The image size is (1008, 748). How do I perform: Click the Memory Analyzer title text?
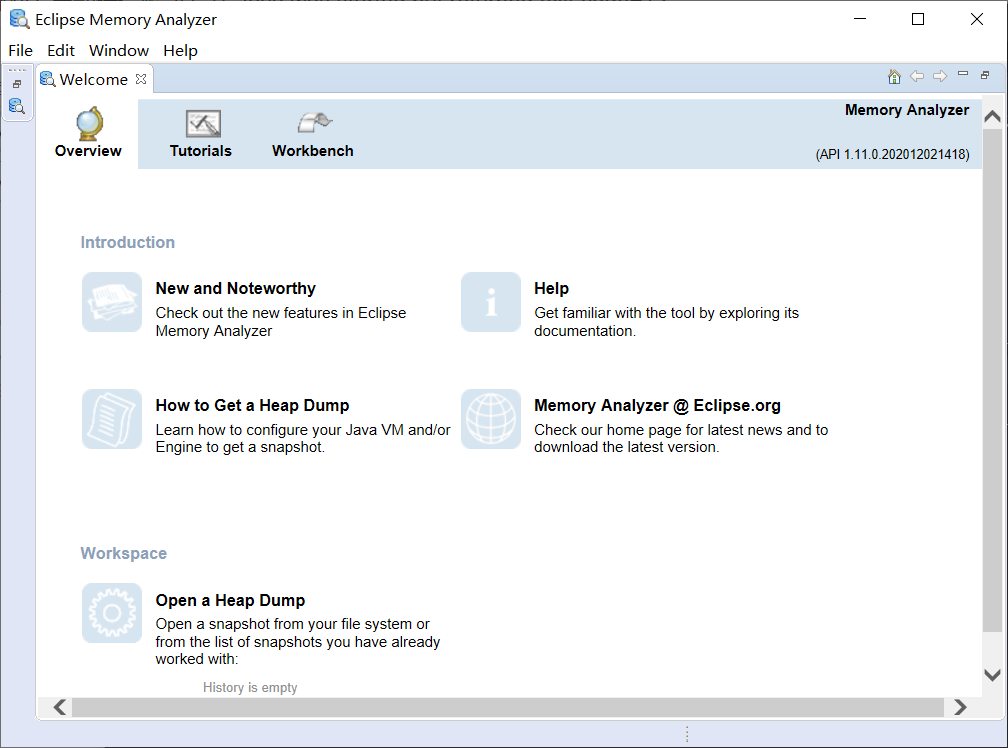tap(906, 110)
